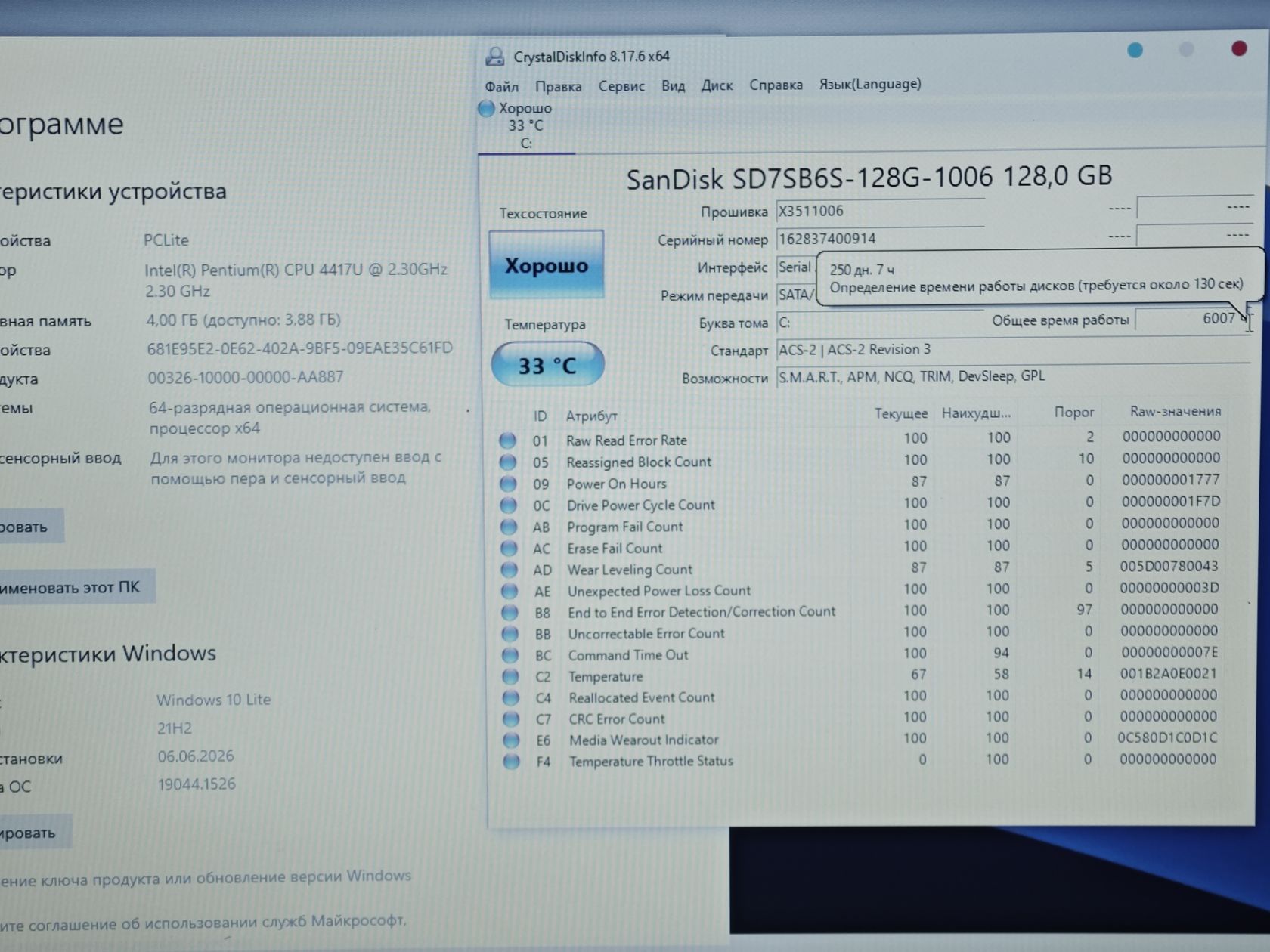
Task: Open the Правка menu
Action: [x=558, y=86]
